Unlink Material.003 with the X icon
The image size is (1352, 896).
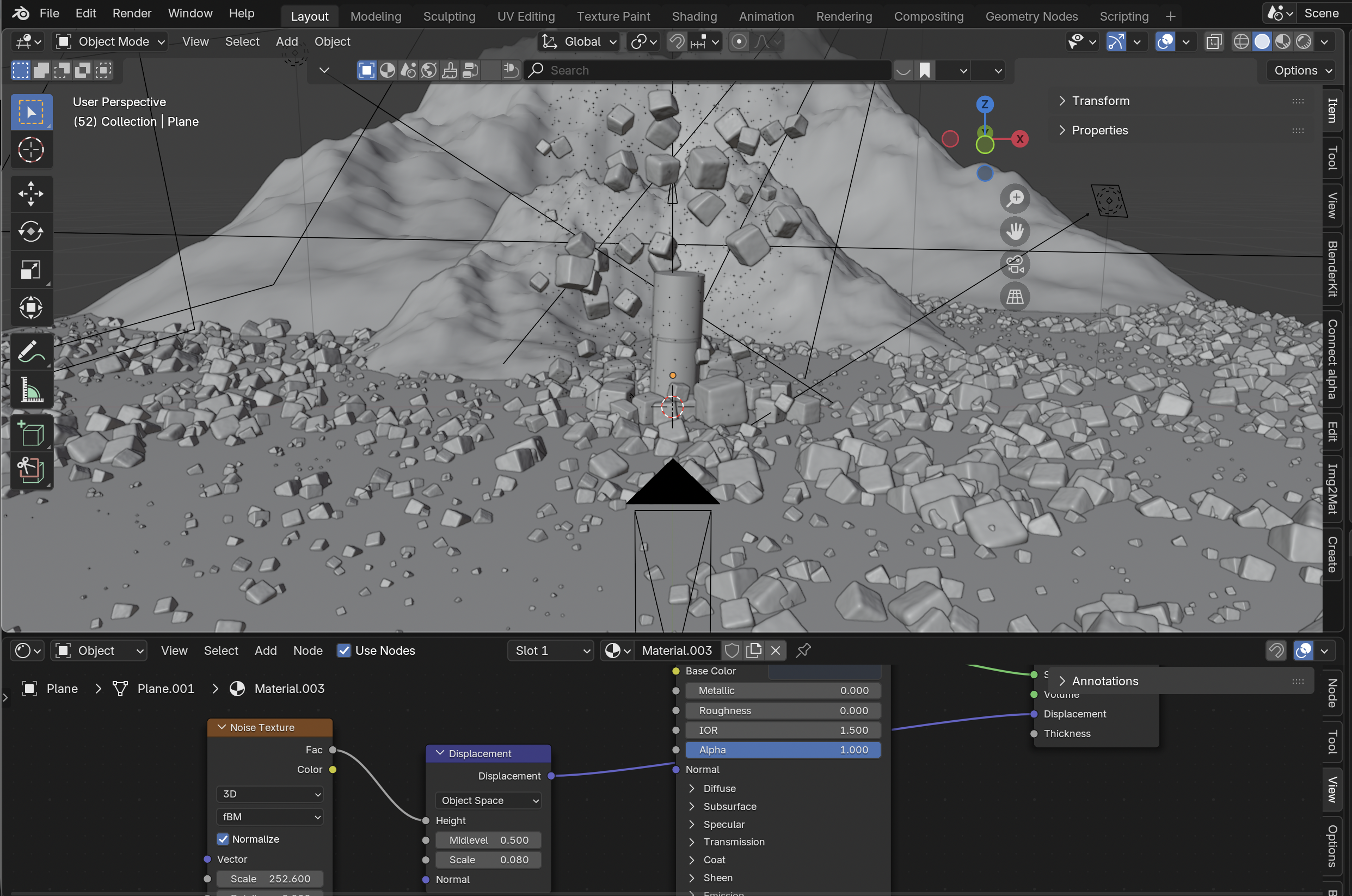point(776,650)
